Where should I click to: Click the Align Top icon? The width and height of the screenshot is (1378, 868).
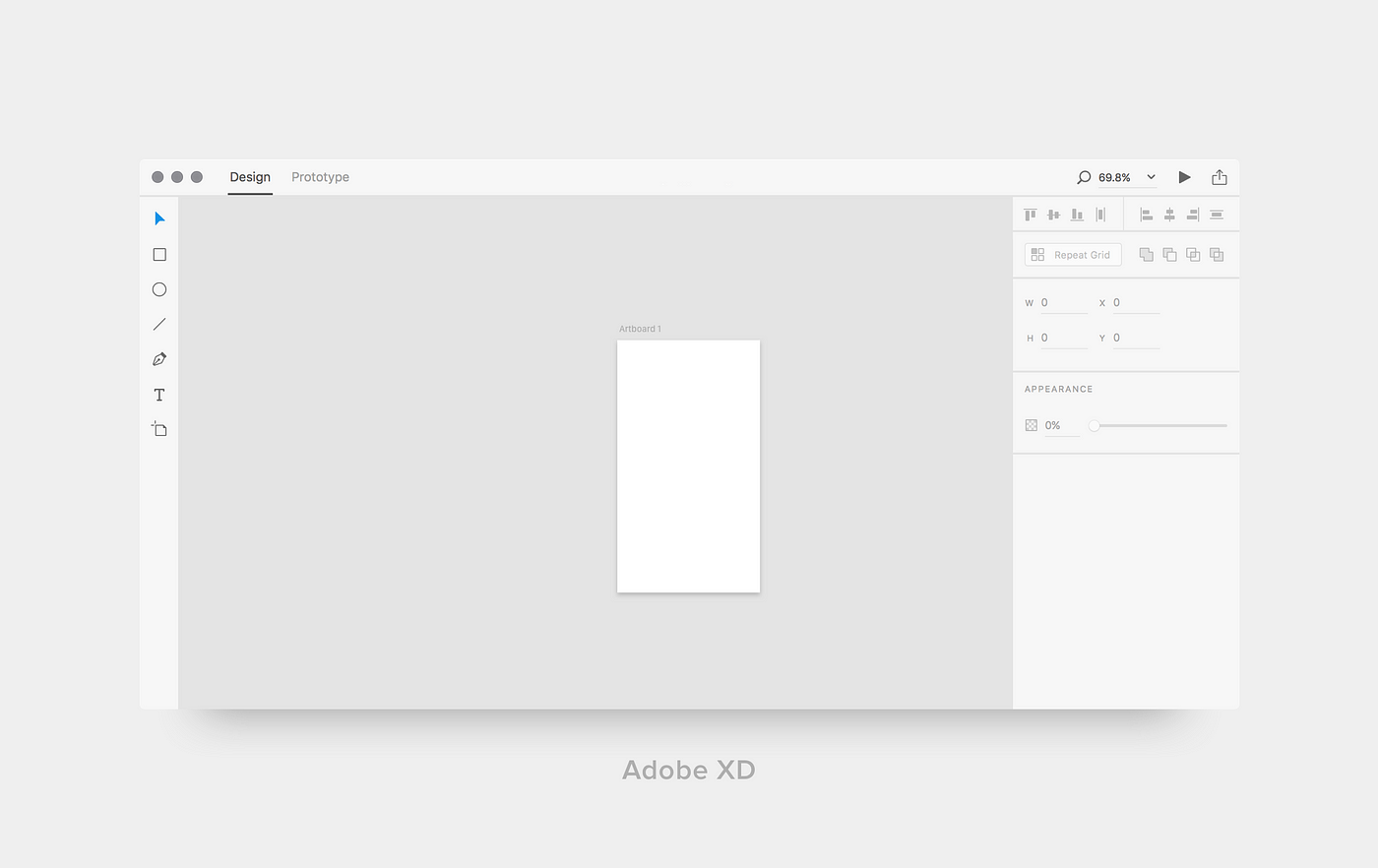[x=1031, y=215]
